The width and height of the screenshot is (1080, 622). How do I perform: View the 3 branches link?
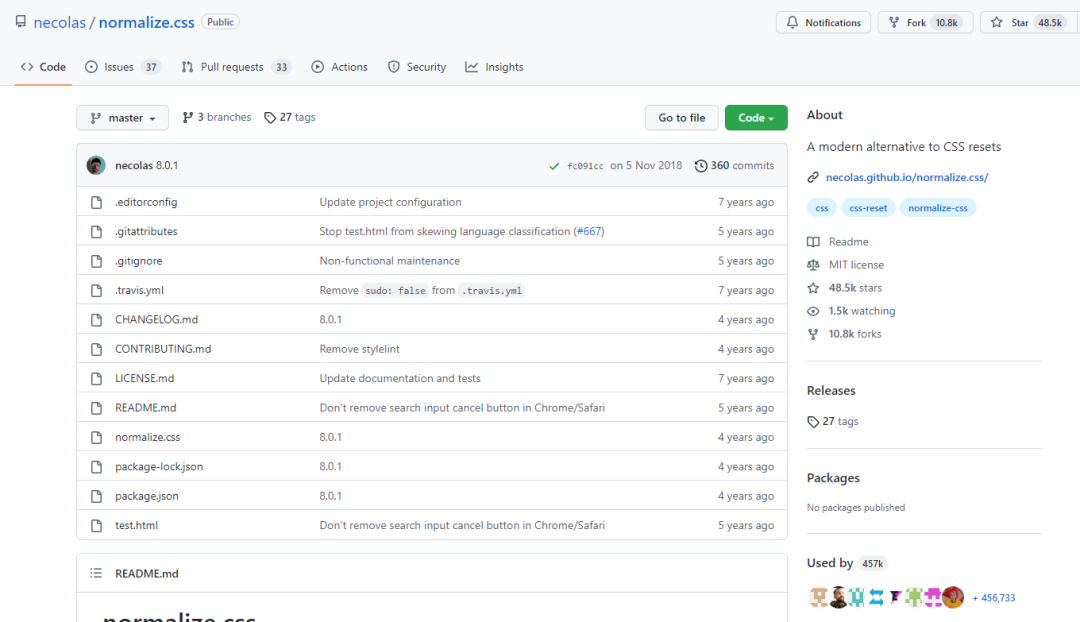[217, 117]
